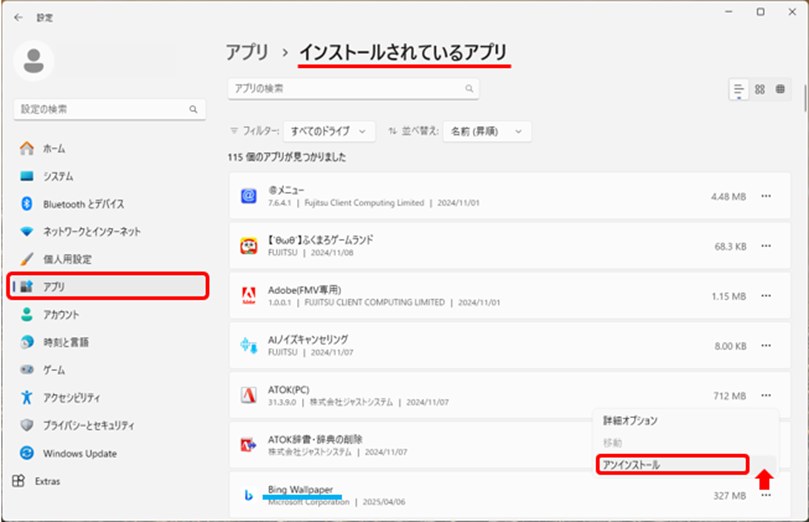Image resolution: width=809 pixels, height=522 pixels.
Task: Click the ふくまろゲームランド app icon
Action: (249, 246)
